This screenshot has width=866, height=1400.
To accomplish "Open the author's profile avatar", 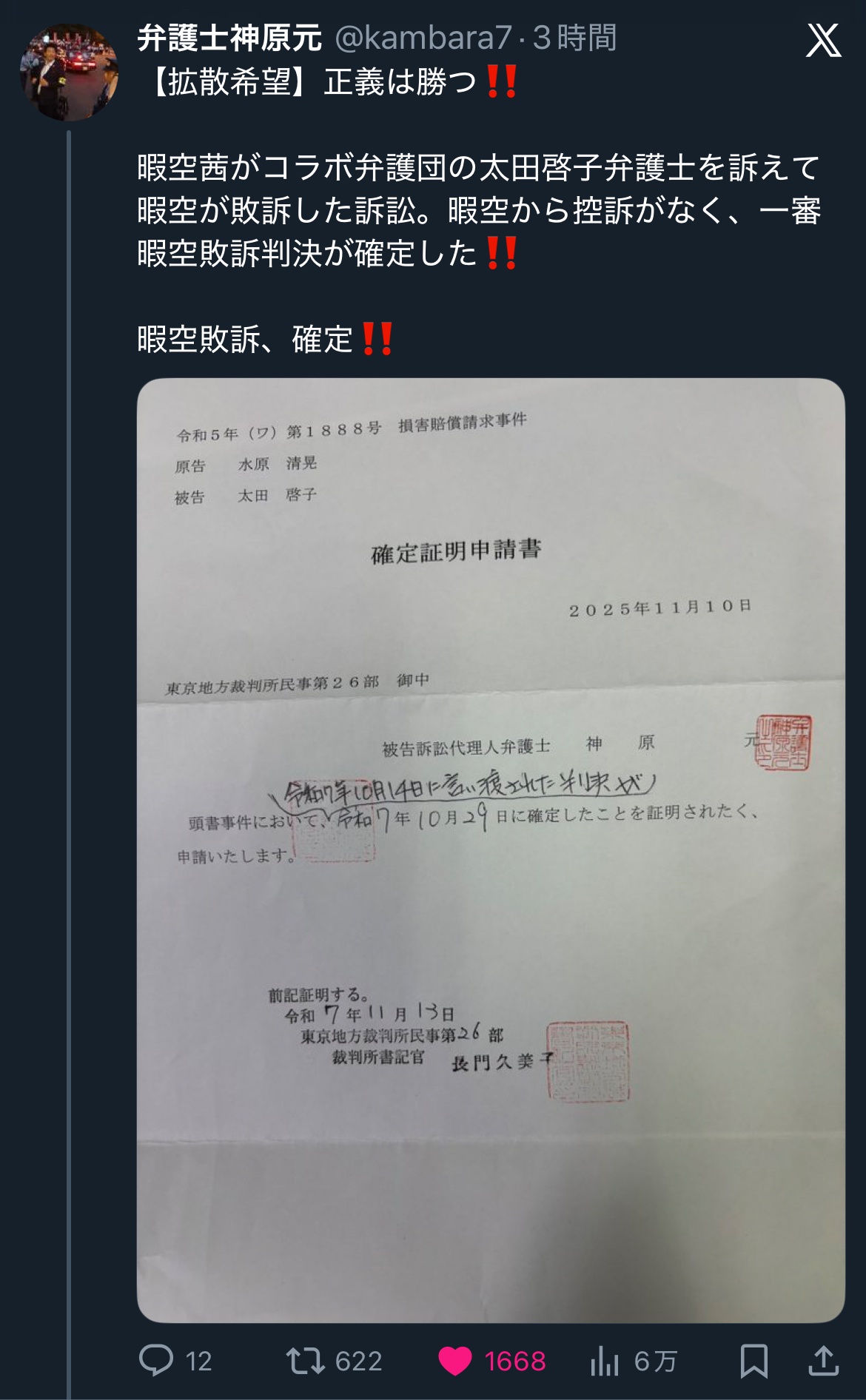I will click(69, 72).
